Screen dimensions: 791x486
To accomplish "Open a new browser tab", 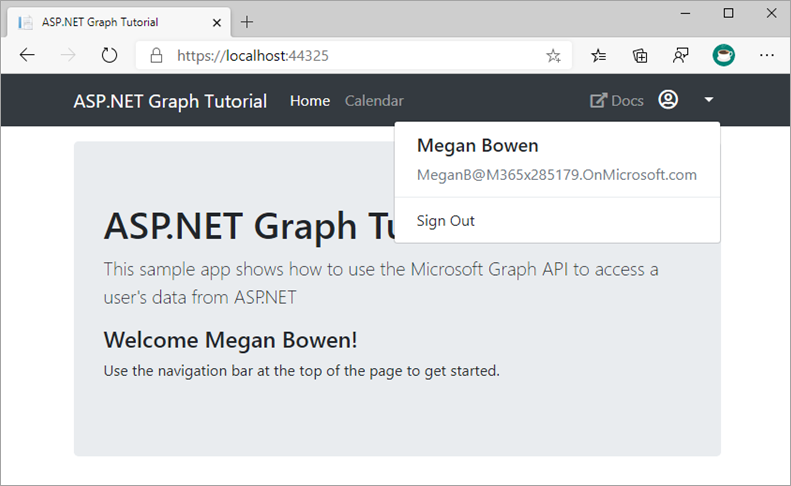I will coord(247,22).
